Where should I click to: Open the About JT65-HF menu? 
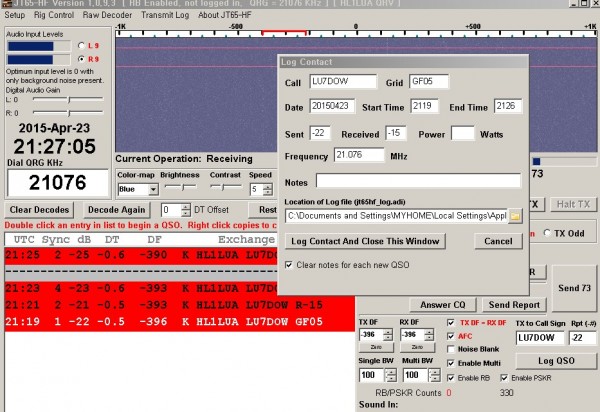(225, 15)
